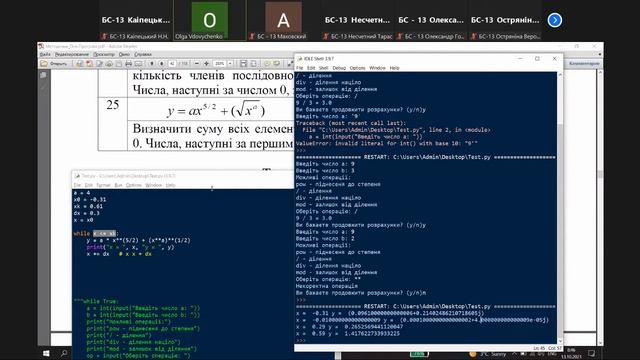Open the notification center icon in taskbar
Viewport: 640px width, 360px height.
(591, 353)
